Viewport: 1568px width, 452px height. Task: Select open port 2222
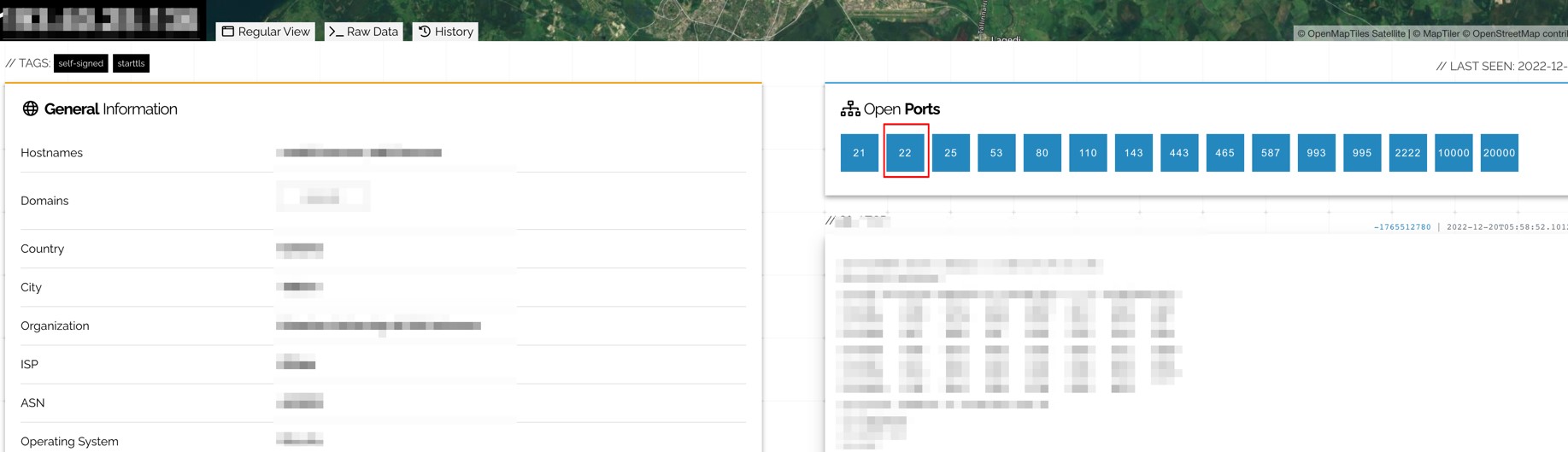coord(1408,153)
